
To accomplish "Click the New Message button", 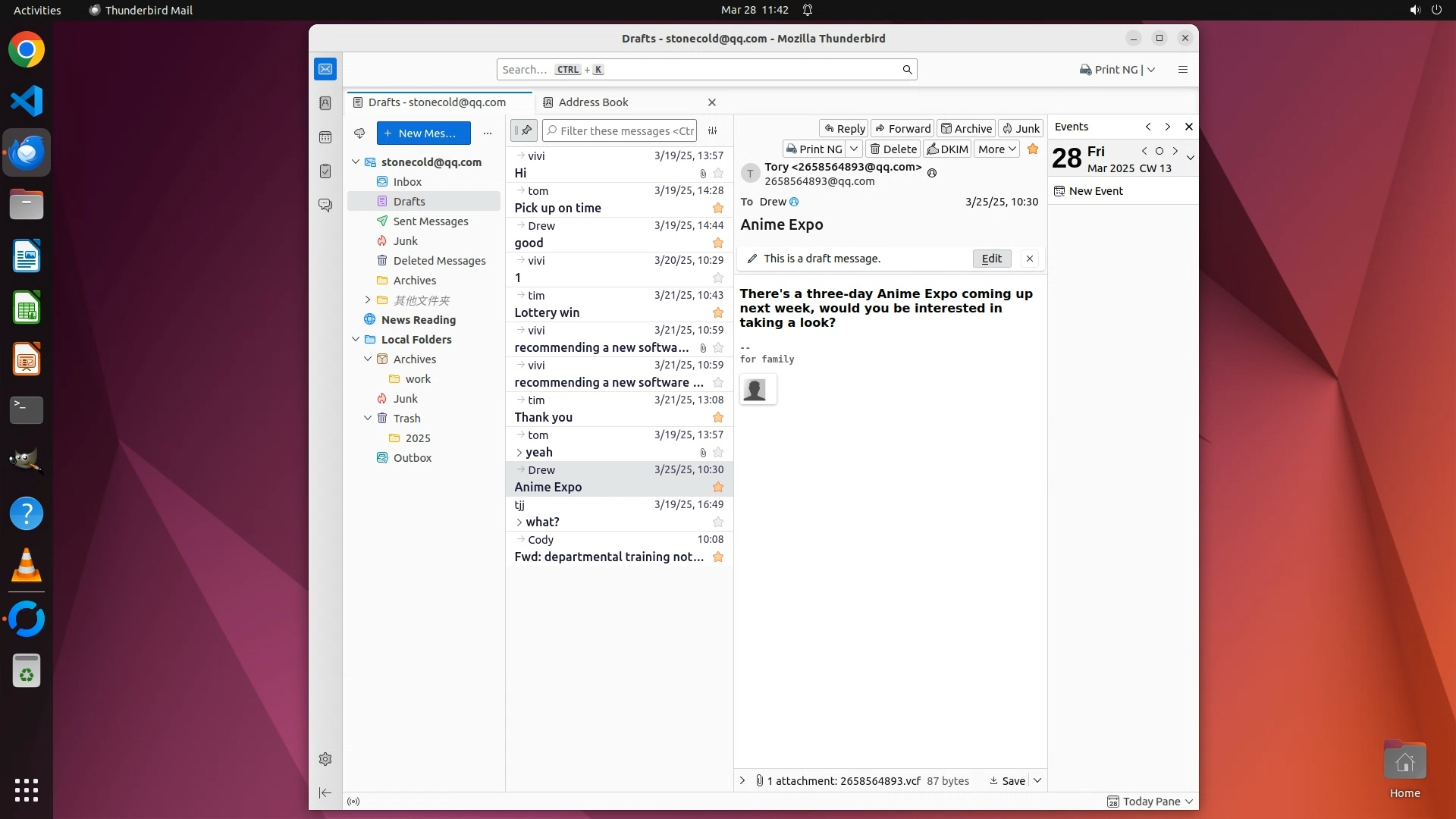I will point(423,133).
